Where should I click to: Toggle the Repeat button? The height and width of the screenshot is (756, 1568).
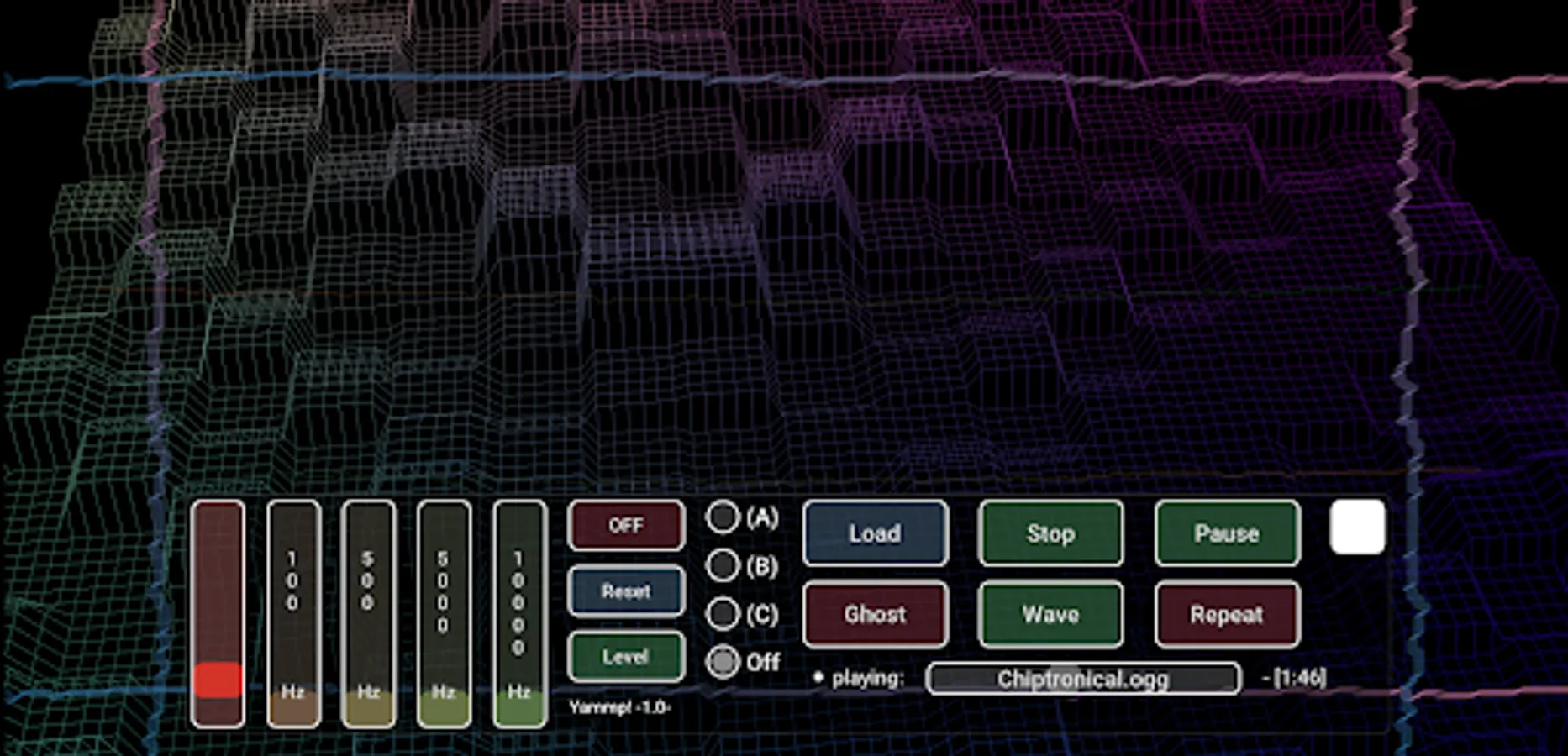1227,614
